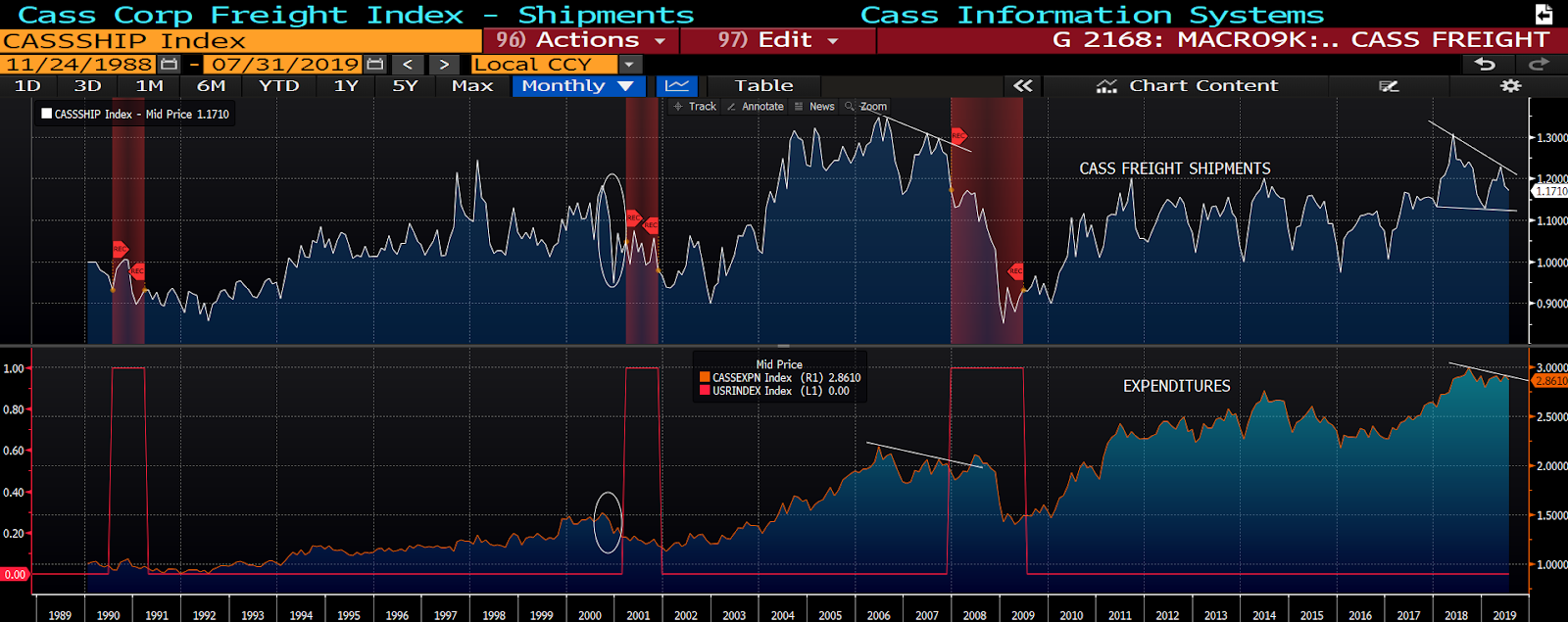Enable the Track crosshair tool

click(x=695, y=107)
